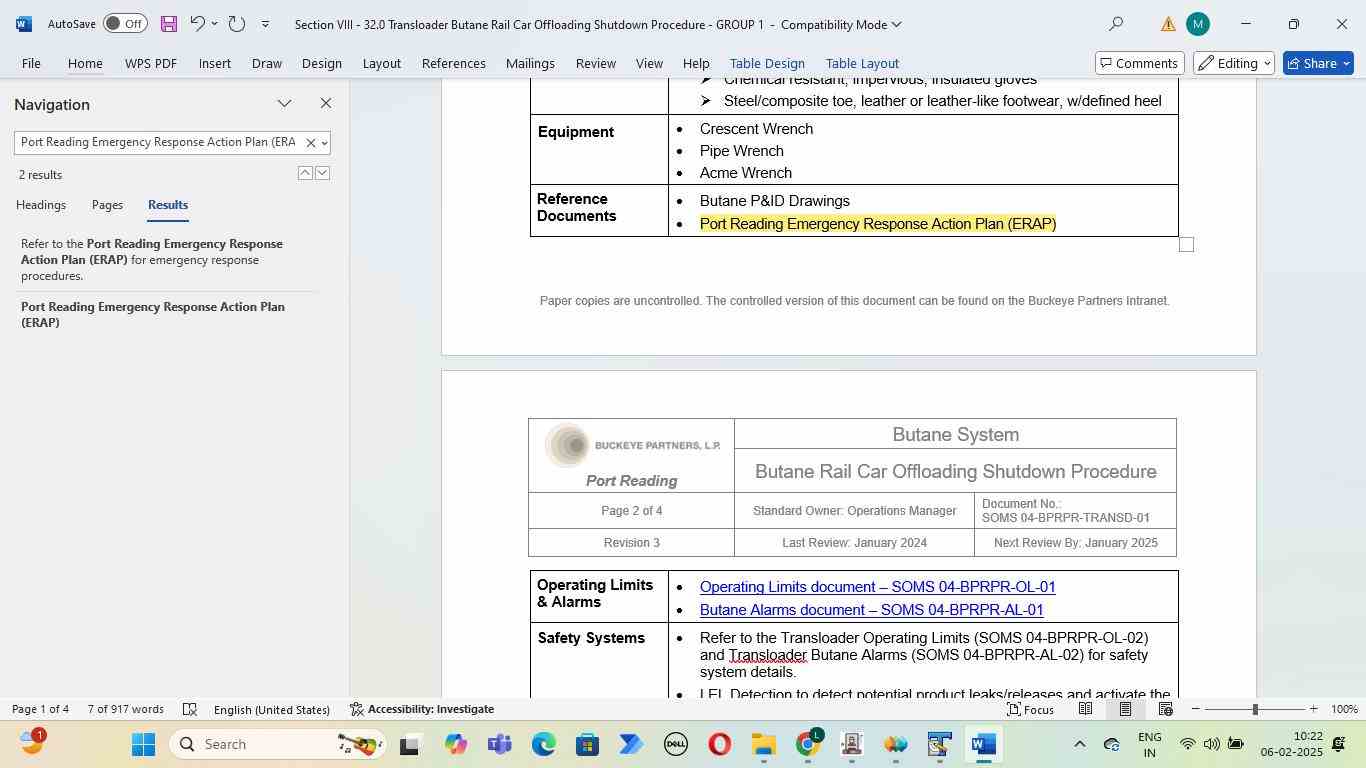Image resolution: width=1366 pixels, height=768 pixels.
Task: Clear the navigation search text
Action: tap(310, 143)
